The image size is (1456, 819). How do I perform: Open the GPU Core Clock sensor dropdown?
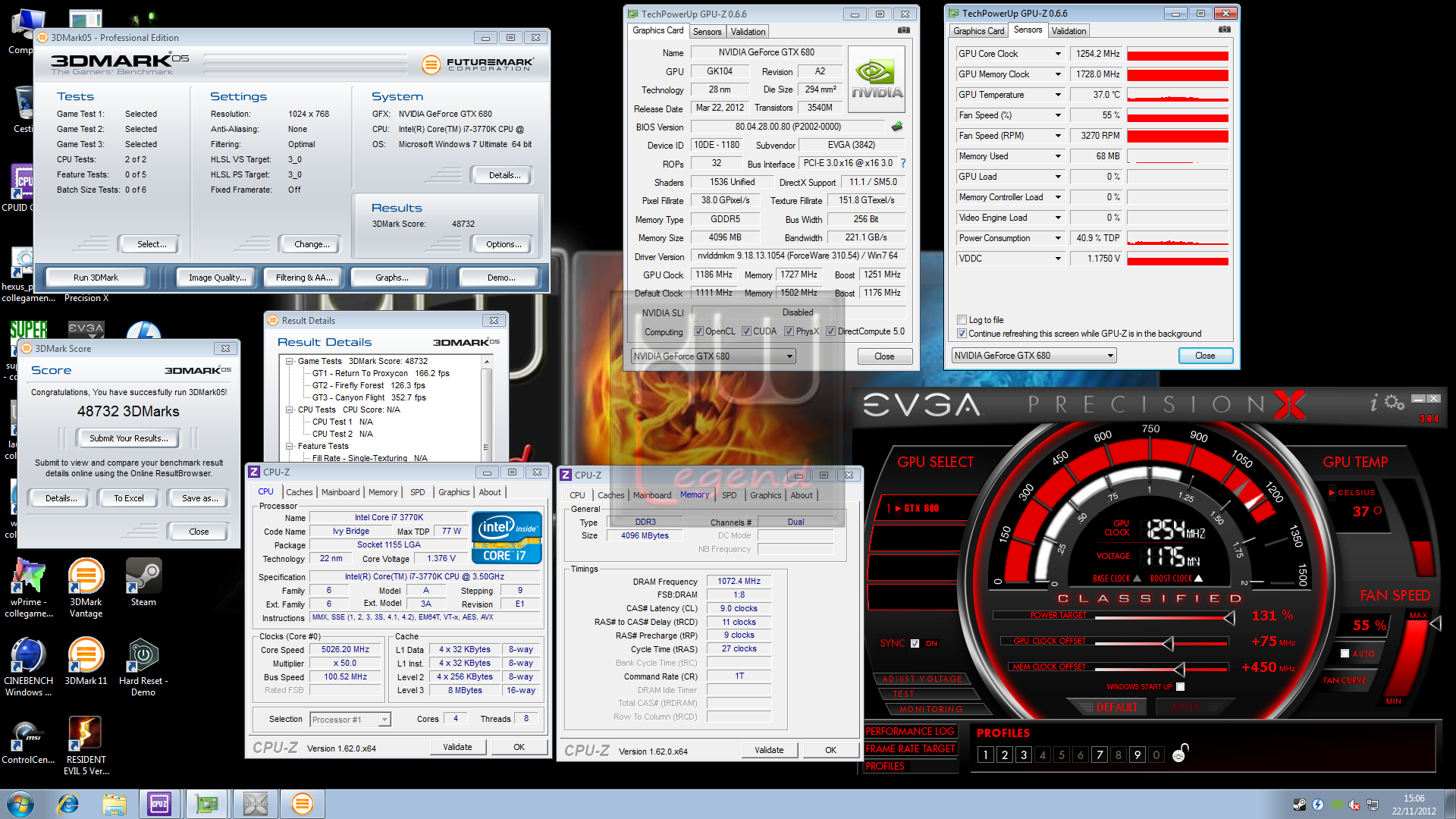coord(1058,54)
